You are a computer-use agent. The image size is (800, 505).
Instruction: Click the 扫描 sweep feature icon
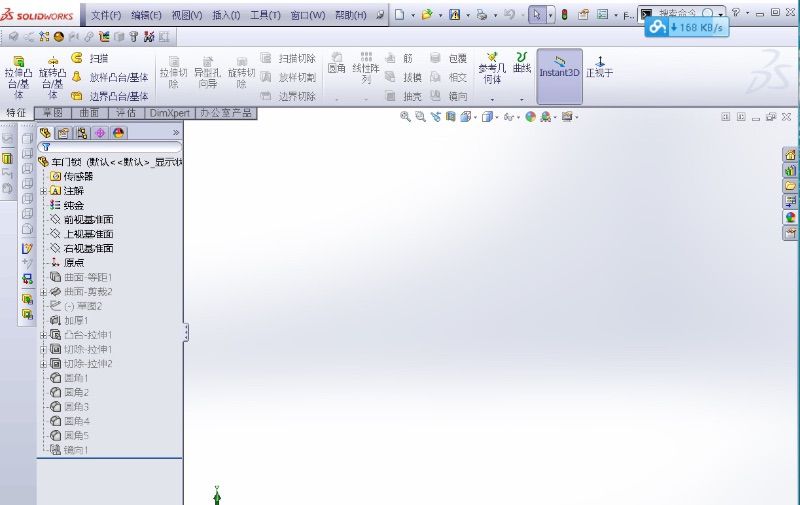click(77, 58)
